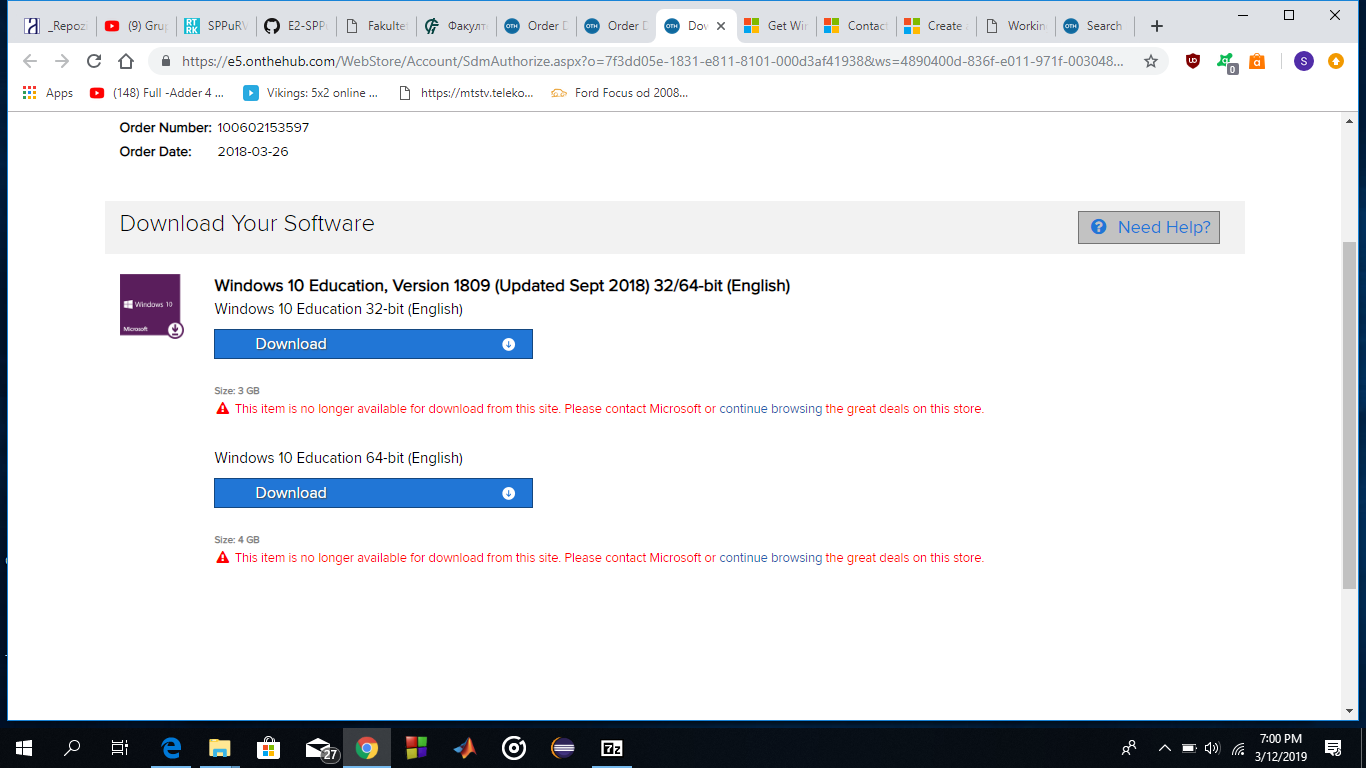Open the volume control in system tray
Screen dimensions: 1366x768
pos(1213,747)
